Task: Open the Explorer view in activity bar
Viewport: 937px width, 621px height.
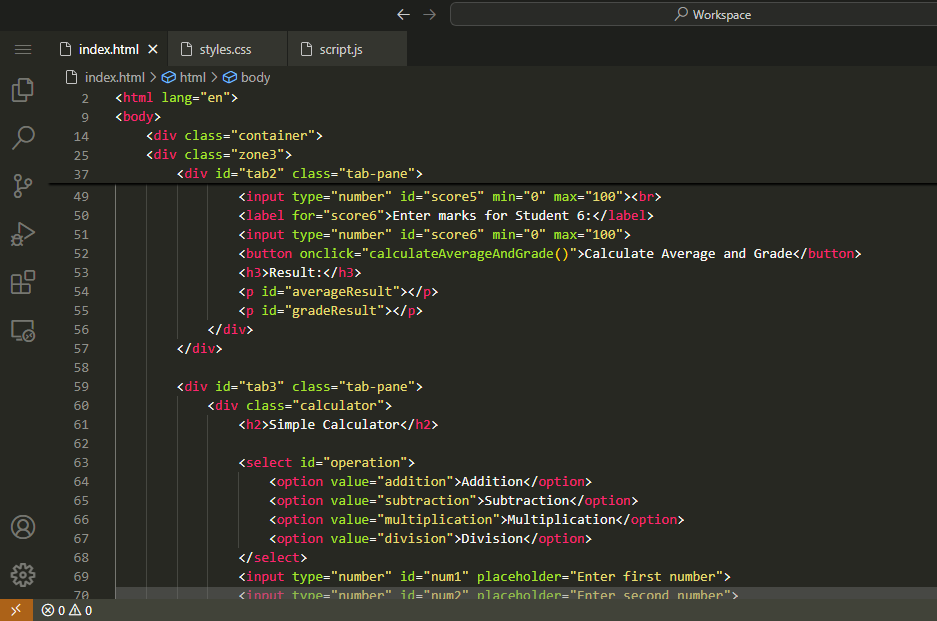Action: 22,91
